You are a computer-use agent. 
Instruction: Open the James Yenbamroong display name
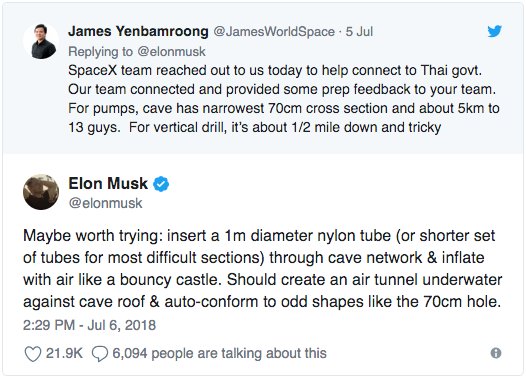point(138,32)
